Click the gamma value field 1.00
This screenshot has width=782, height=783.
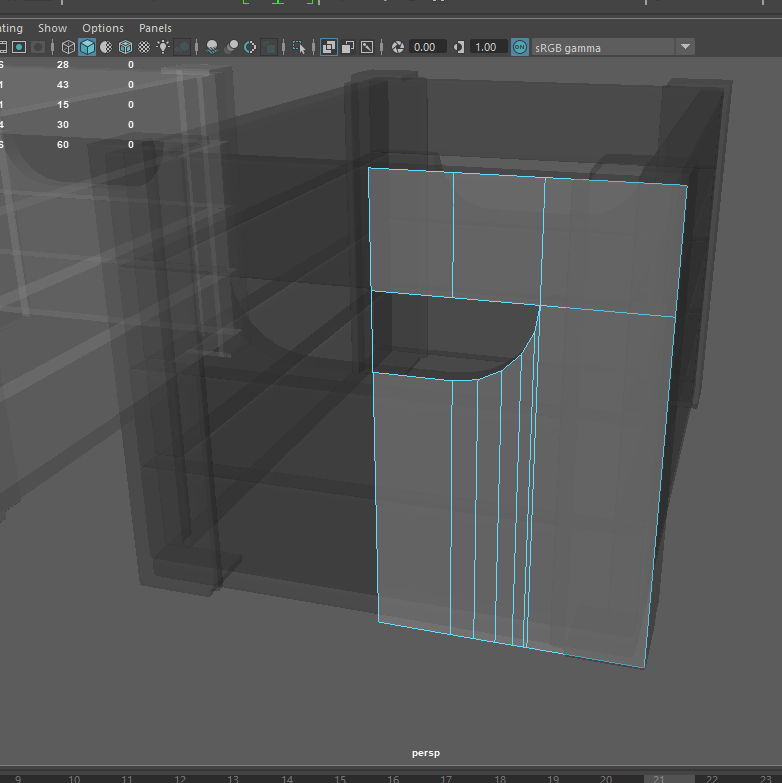point(488,47)
